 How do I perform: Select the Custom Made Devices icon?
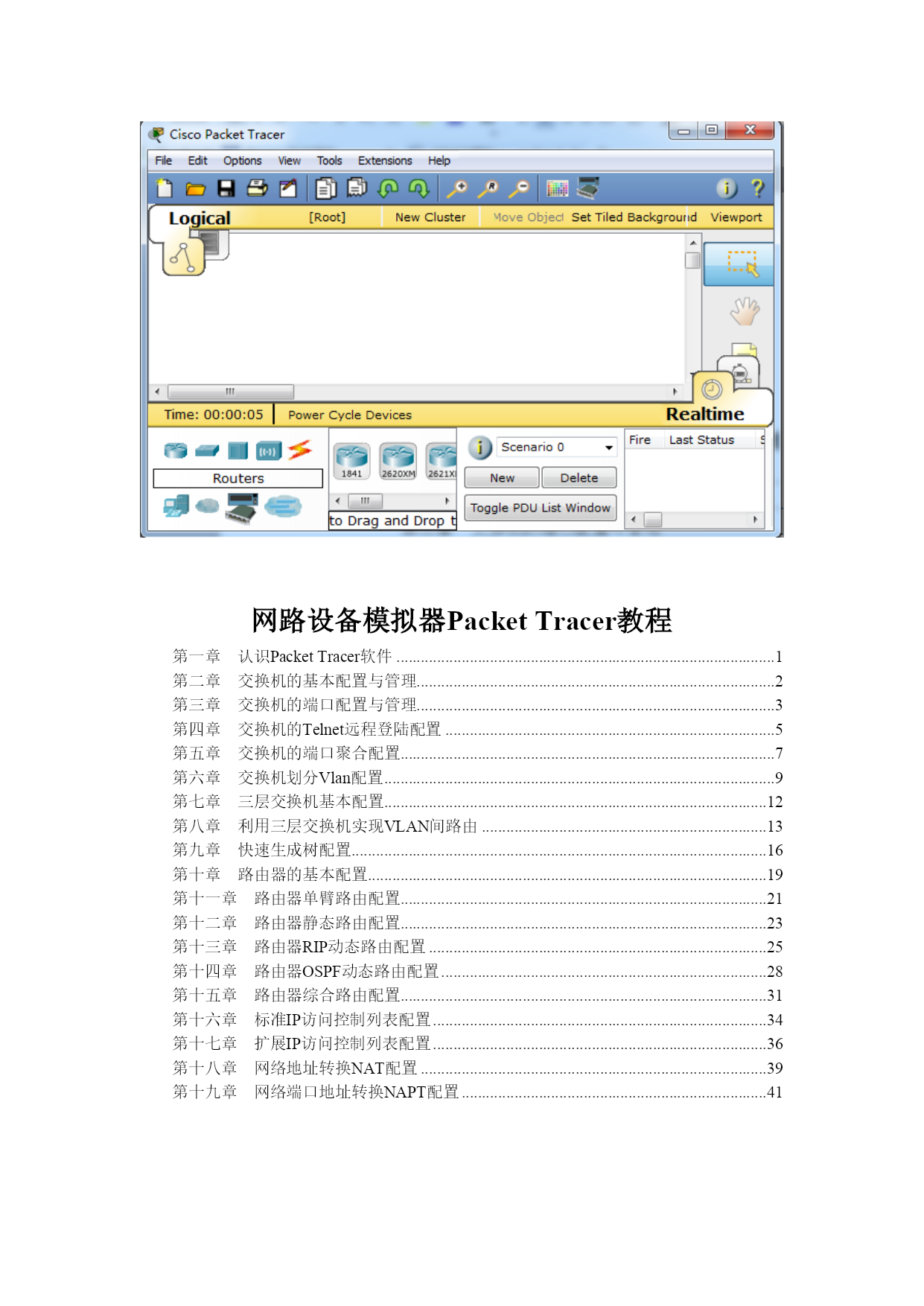[x=241, y=509]
